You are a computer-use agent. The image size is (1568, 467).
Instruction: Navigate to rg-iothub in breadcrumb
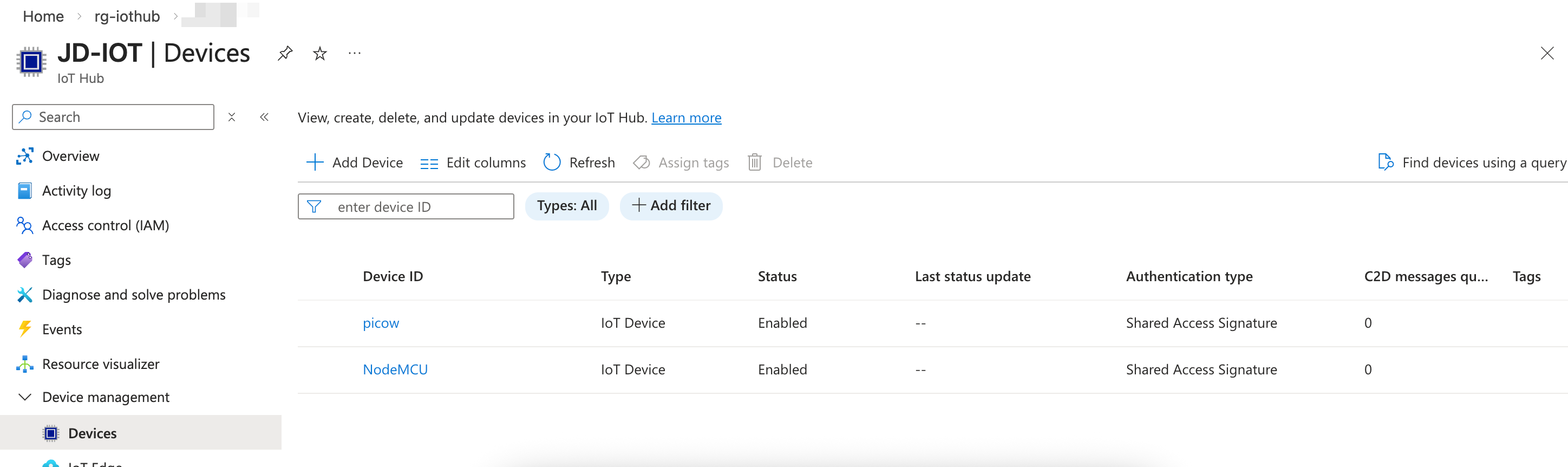127,16
